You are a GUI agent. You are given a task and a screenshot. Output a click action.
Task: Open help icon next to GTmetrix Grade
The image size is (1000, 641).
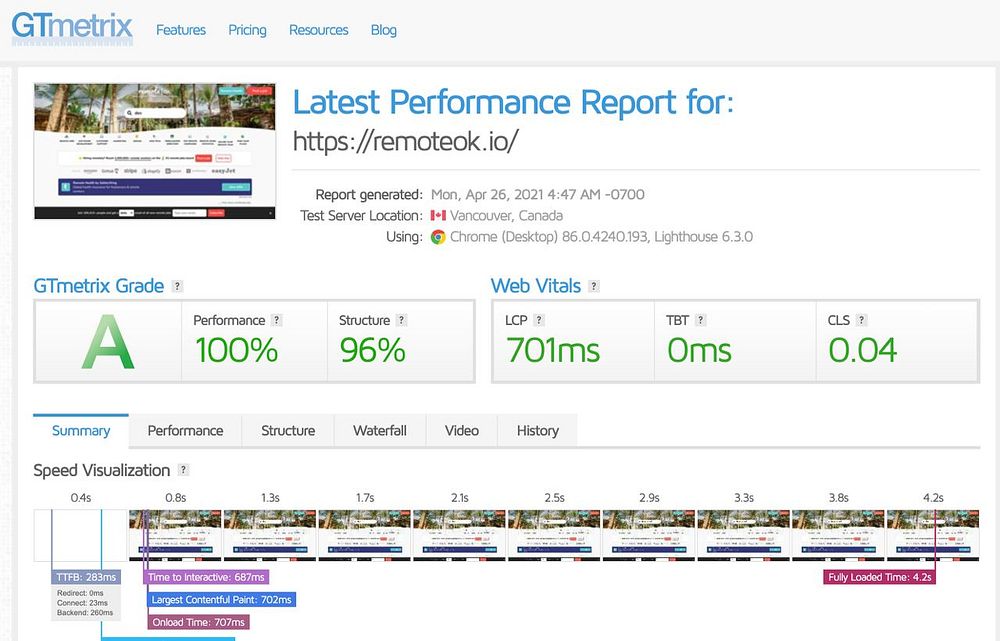coord(177,286)
